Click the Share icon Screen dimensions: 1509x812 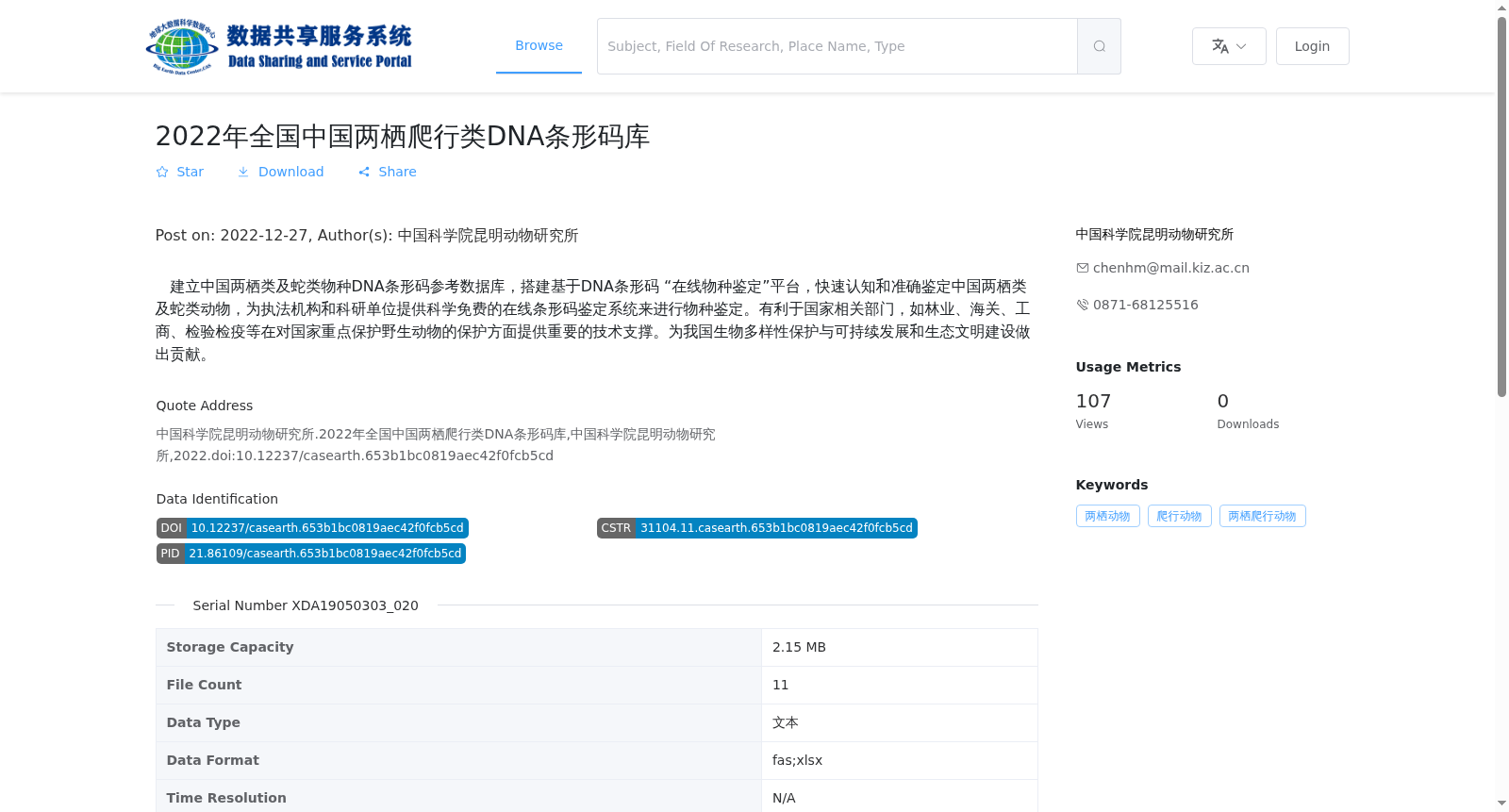pyautogui.click(x=364, y=172)
